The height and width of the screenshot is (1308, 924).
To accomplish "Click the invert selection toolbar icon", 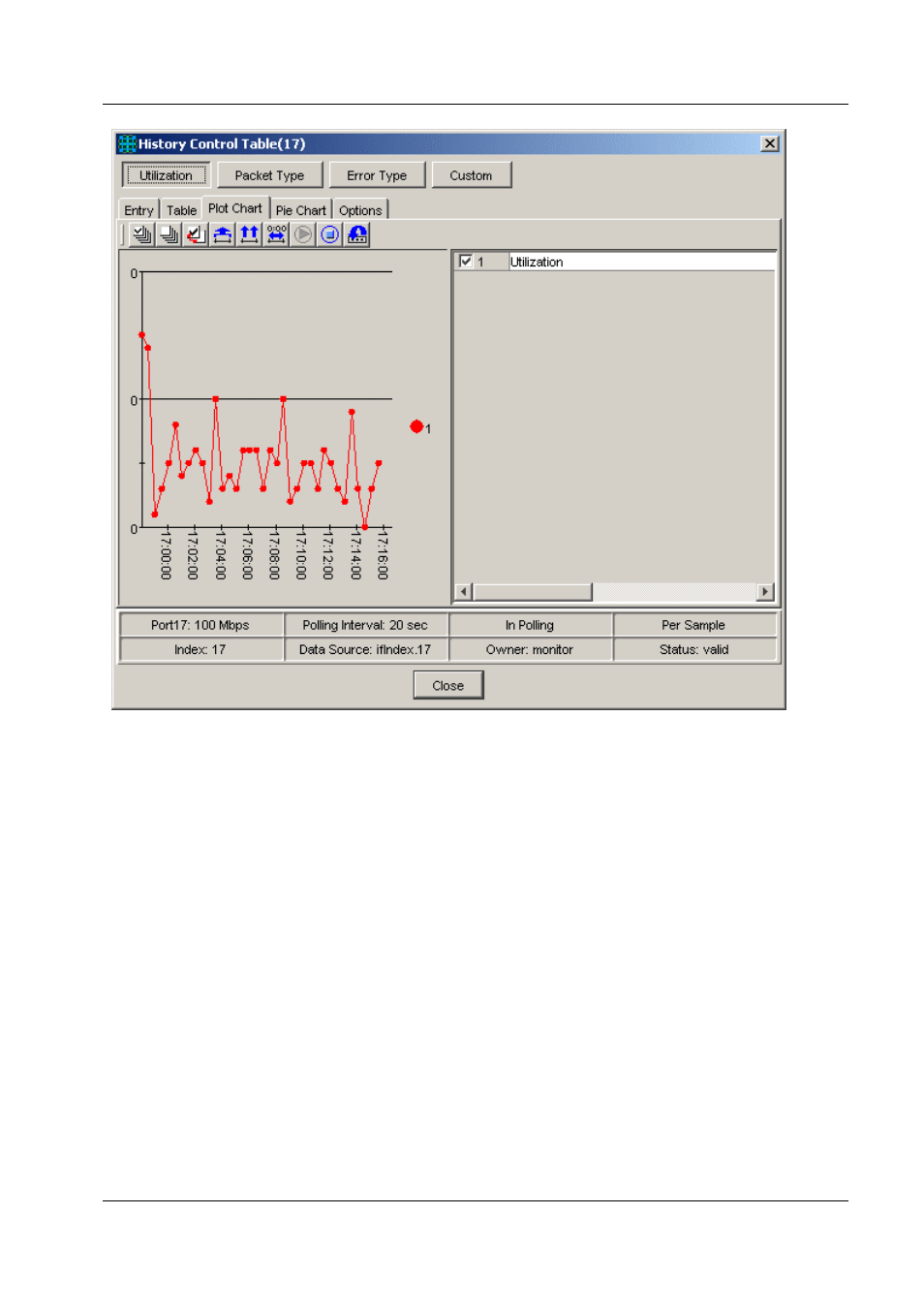I will (196, 234).
